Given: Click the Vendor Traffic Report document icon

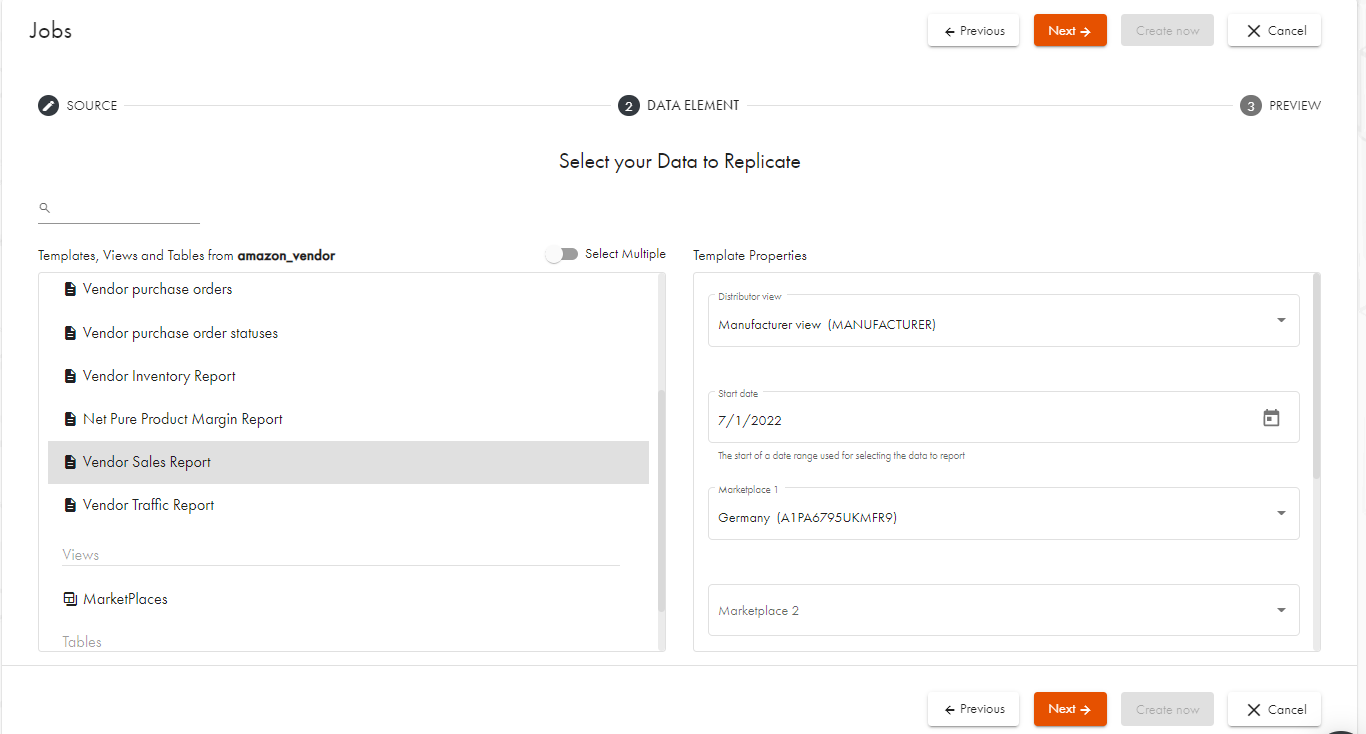Looking at the screenshot, I should pyautogui.click(x=70, y=506).
